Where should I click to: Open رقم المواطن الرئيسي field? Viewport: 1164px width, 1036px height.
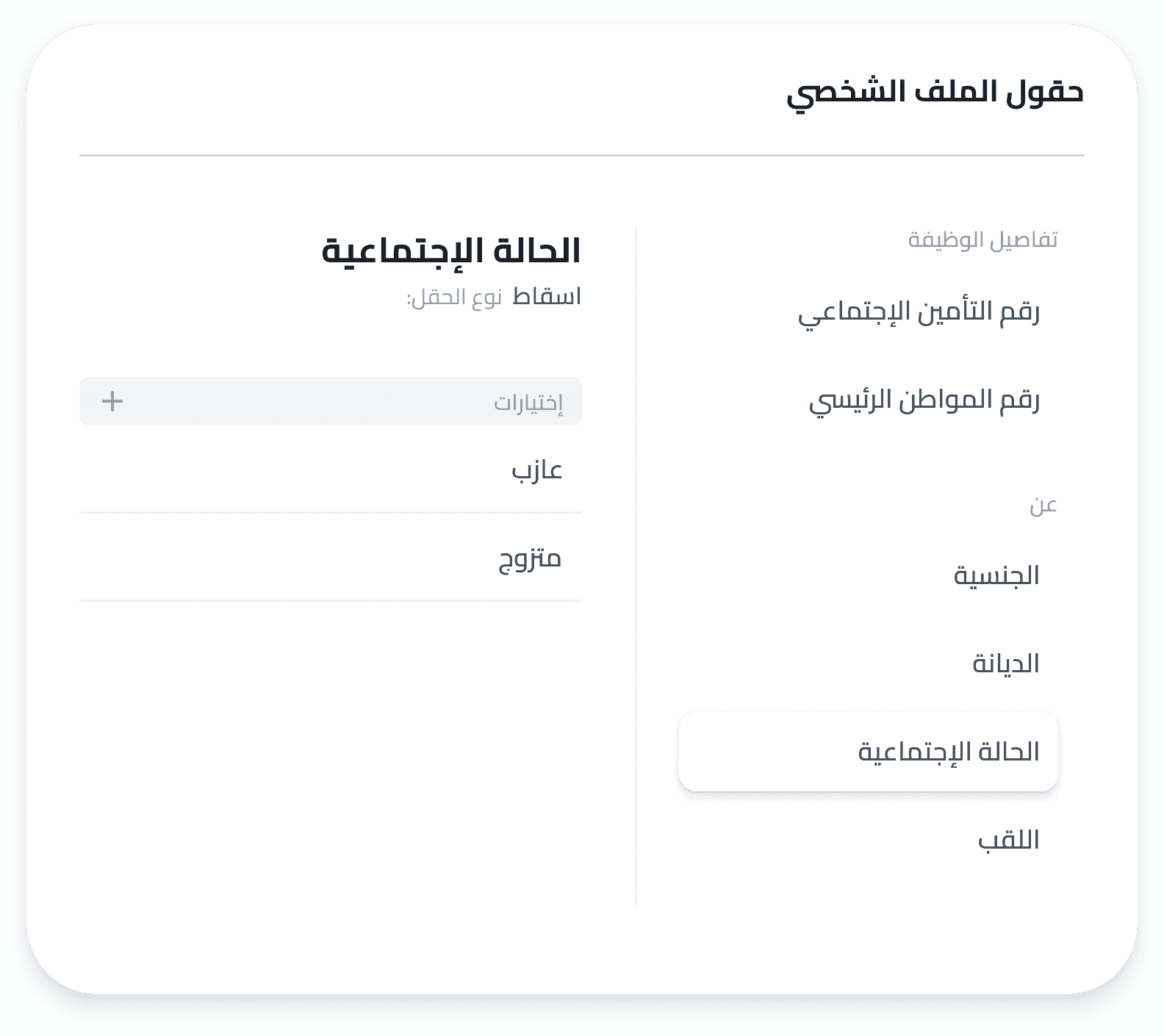(924, 400)
